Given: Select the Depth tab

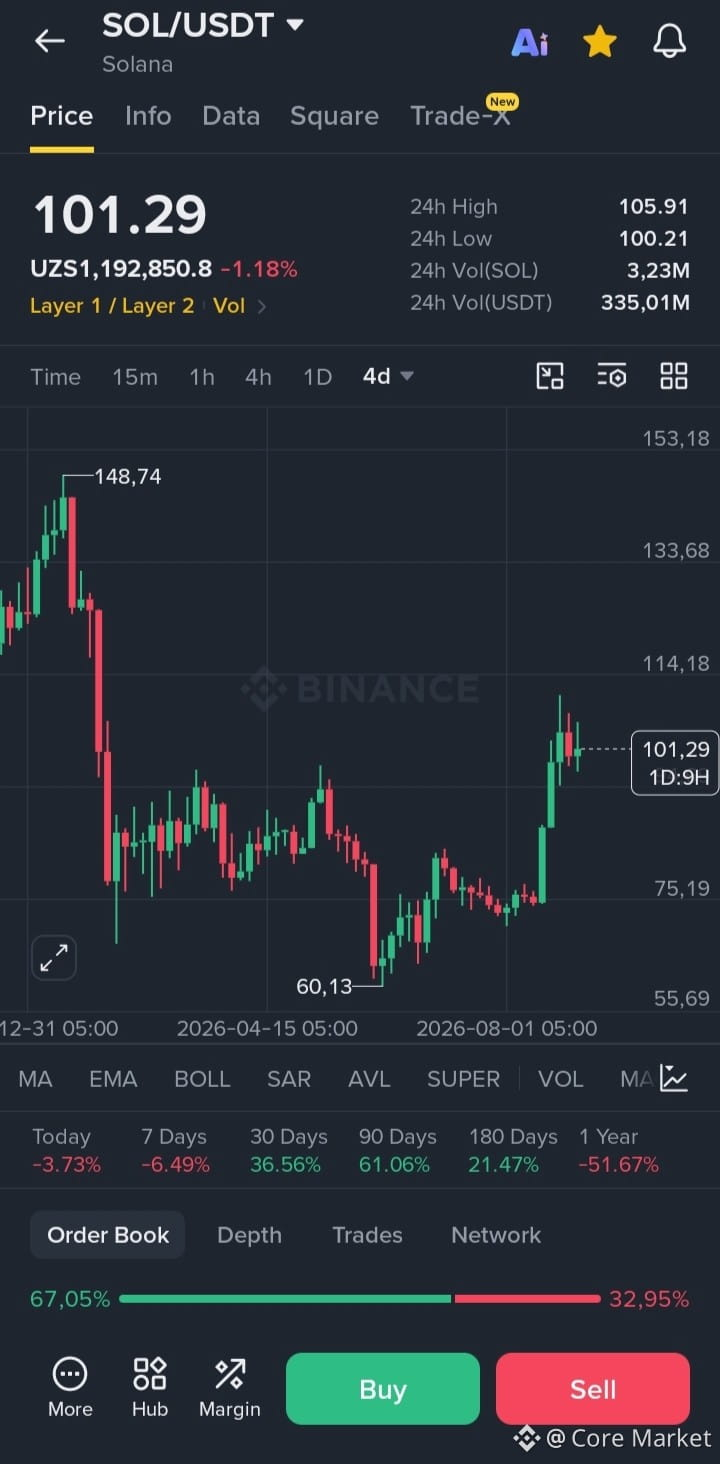Looking at the screenshot, I should 249,1235.
